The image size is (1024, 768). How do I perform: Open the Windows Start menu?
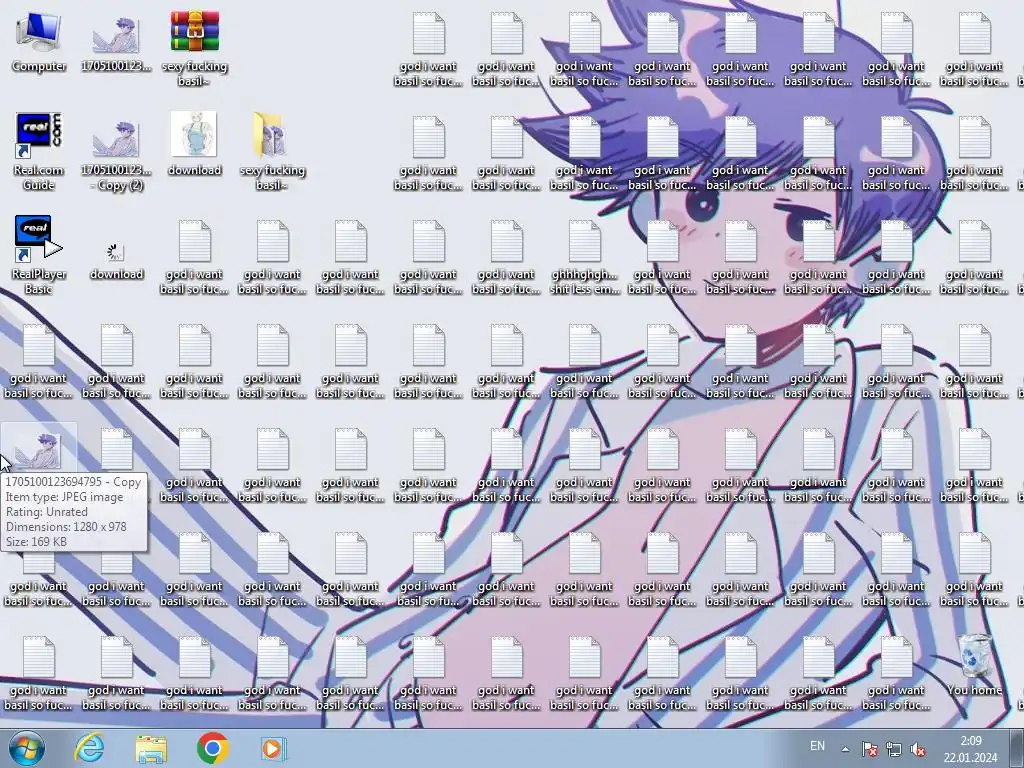pos(27,748)
